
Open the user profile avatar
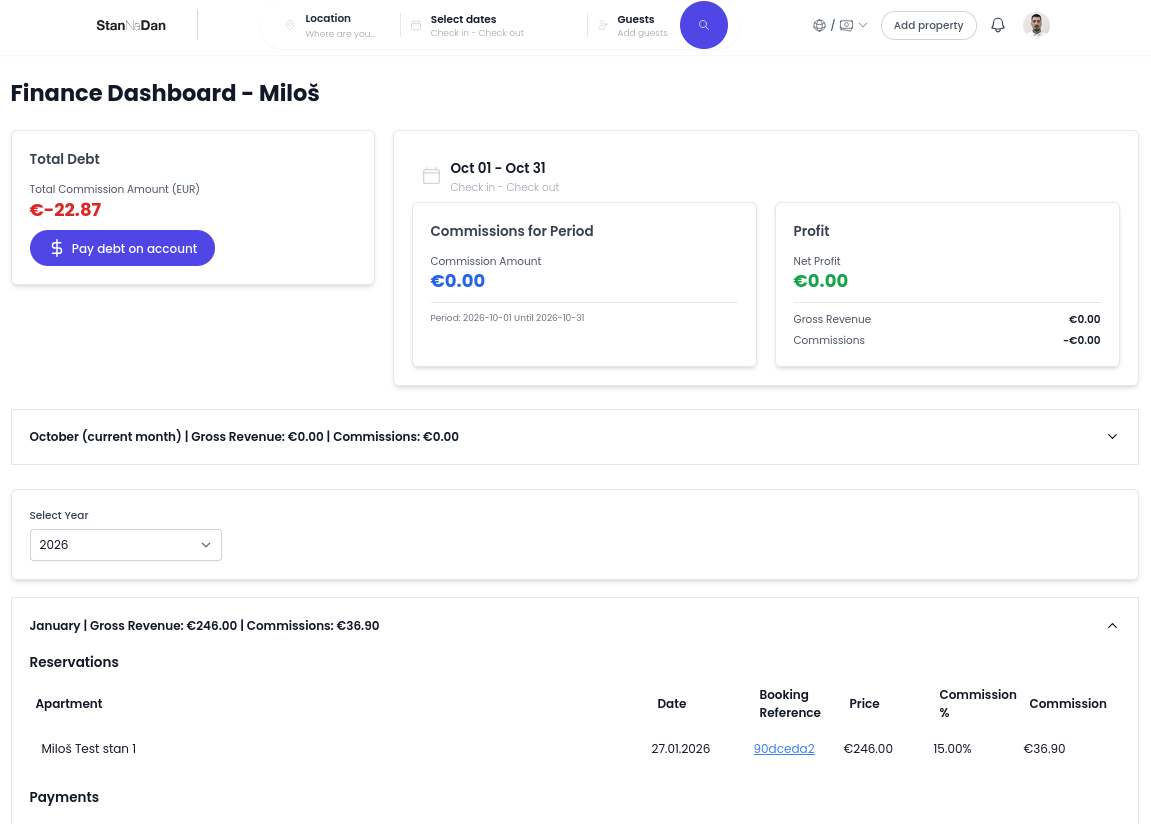(1036, 25)
